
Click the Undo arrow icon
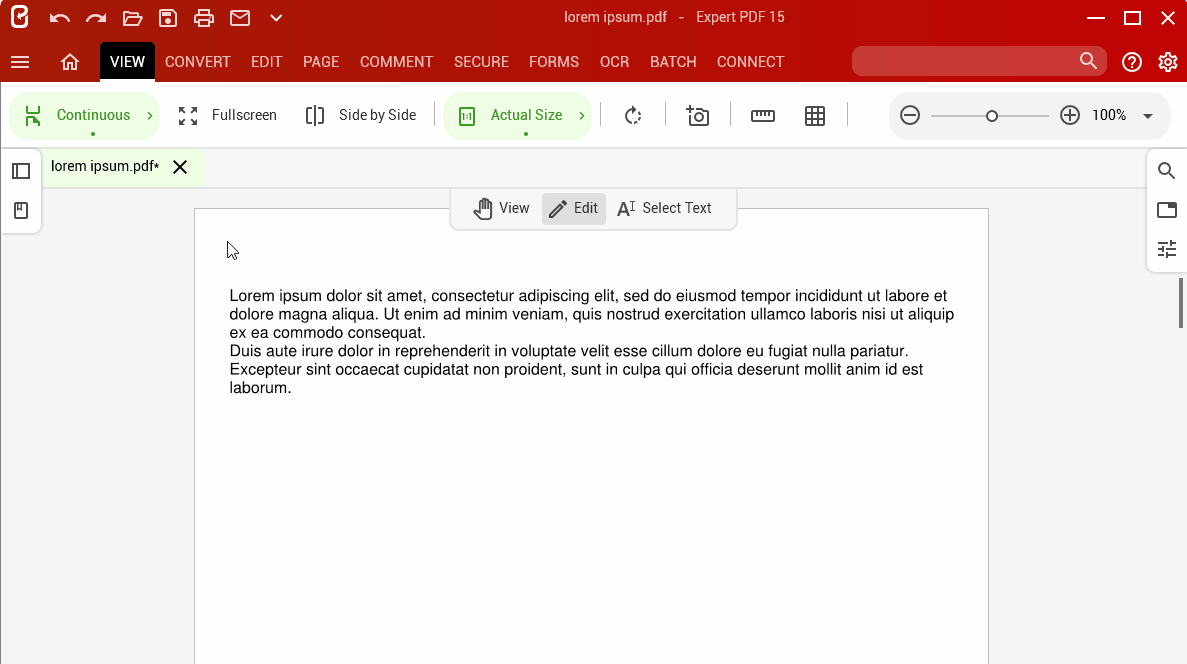59,18
